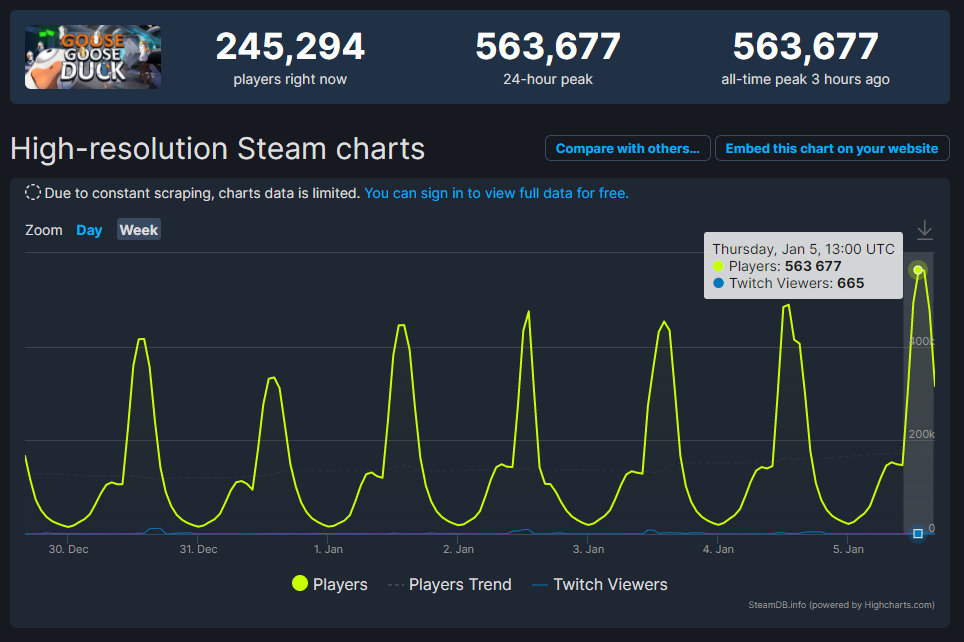Click the Thursday Jan 5 tooltip box

[x=803, y=266]
